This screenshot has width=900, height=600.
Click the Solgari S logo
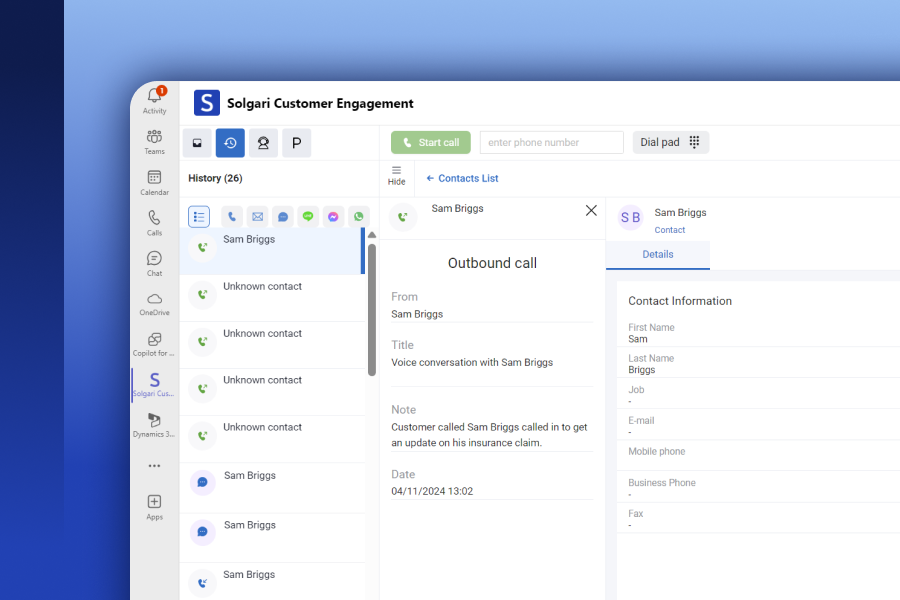[x=207, y=103]
